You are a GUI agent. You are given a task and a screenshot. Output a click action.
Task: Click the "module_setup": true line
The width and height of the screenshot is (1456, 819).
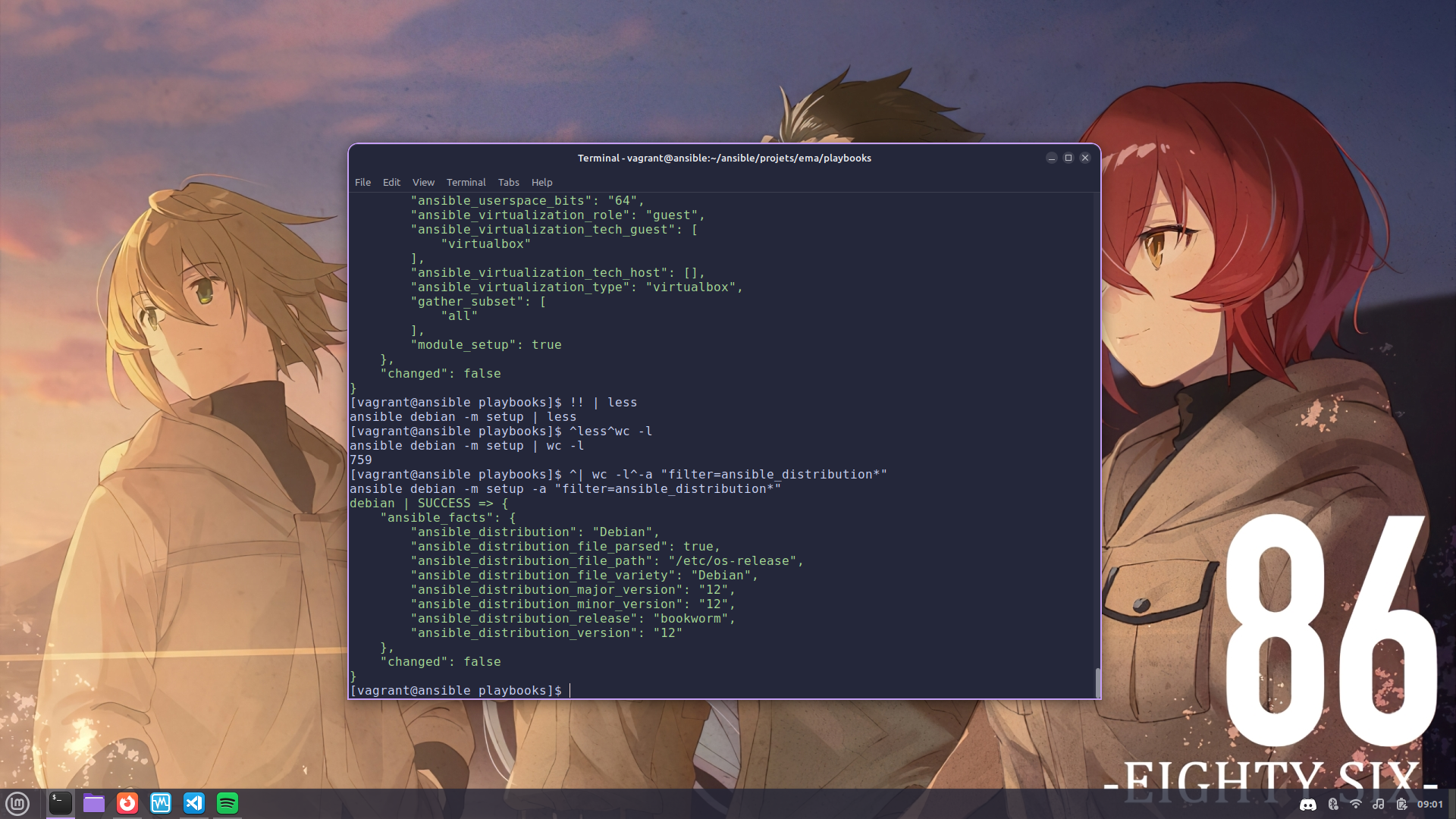point(486,344)
